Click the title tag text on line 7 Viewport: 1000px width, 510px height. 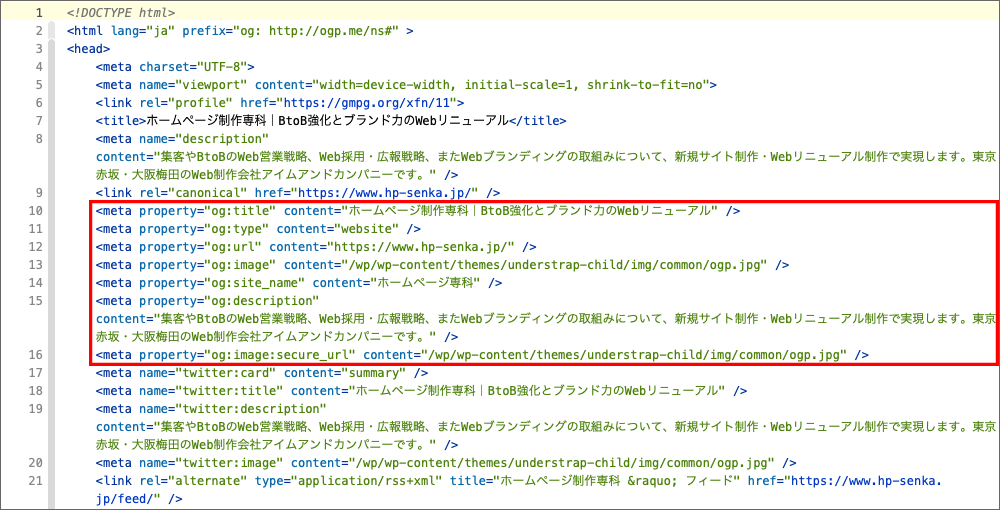pyautogui.click(x=330, y=120)
